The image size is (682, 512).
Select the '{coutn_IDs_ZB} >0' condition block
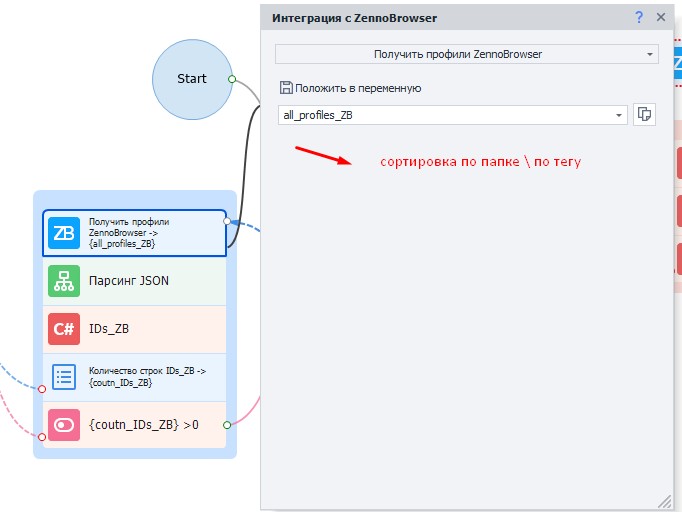coord(134,425)
